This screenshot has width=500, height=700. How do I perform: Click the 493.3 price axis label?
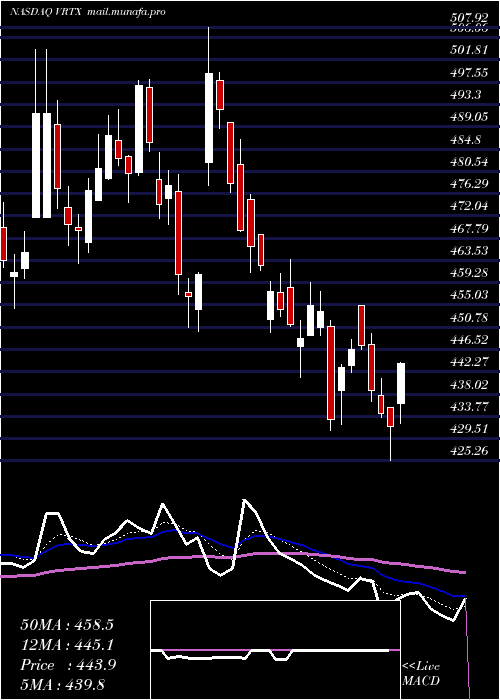(x=466, y=94)
